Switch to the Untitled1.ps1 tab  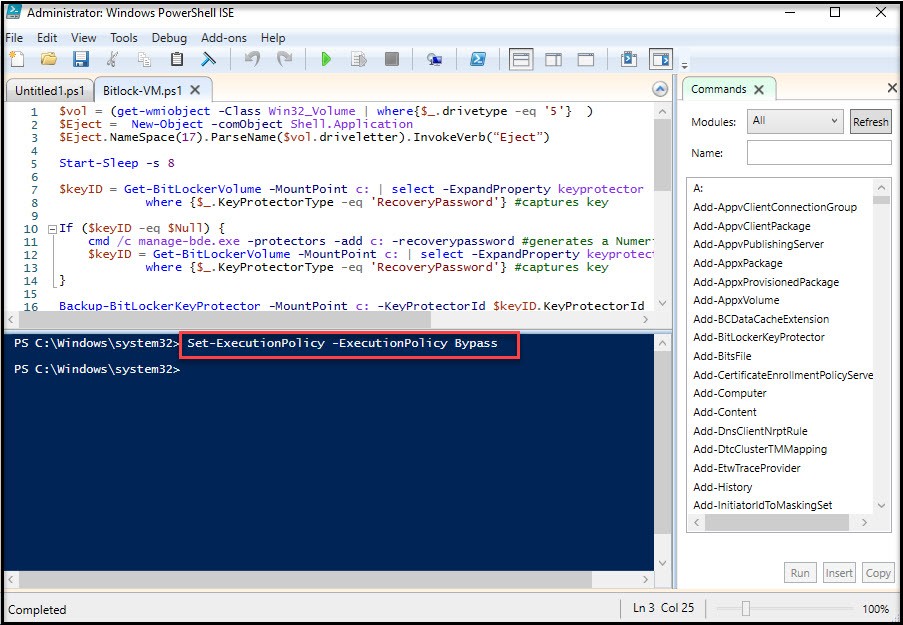(x=50, y=90)
